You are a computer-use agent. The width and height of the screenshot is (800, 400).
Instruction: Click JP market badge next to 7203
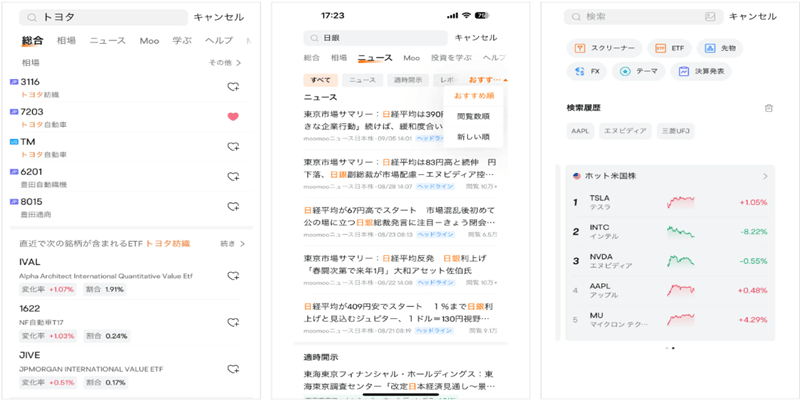click(14, 112)
